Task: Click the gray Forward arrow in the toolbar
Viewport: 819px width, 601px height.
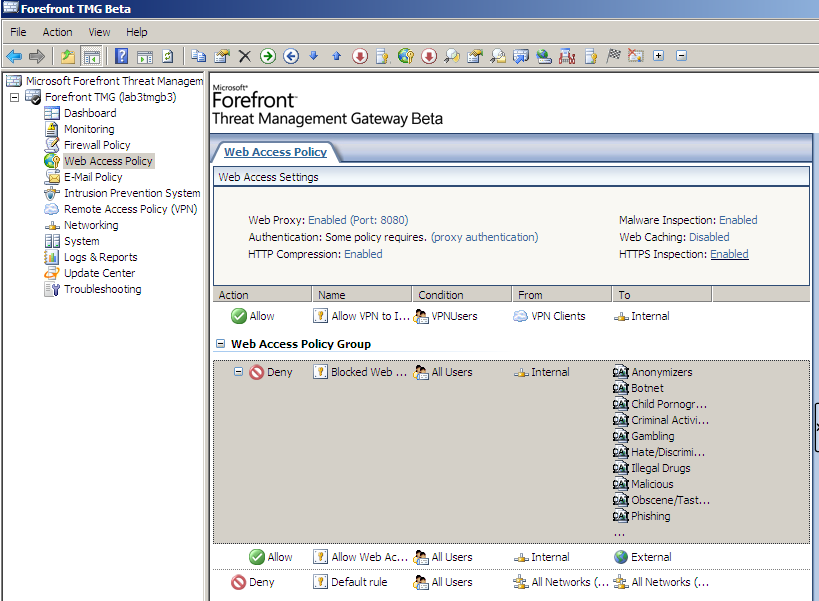Action: tap(37, 56)
